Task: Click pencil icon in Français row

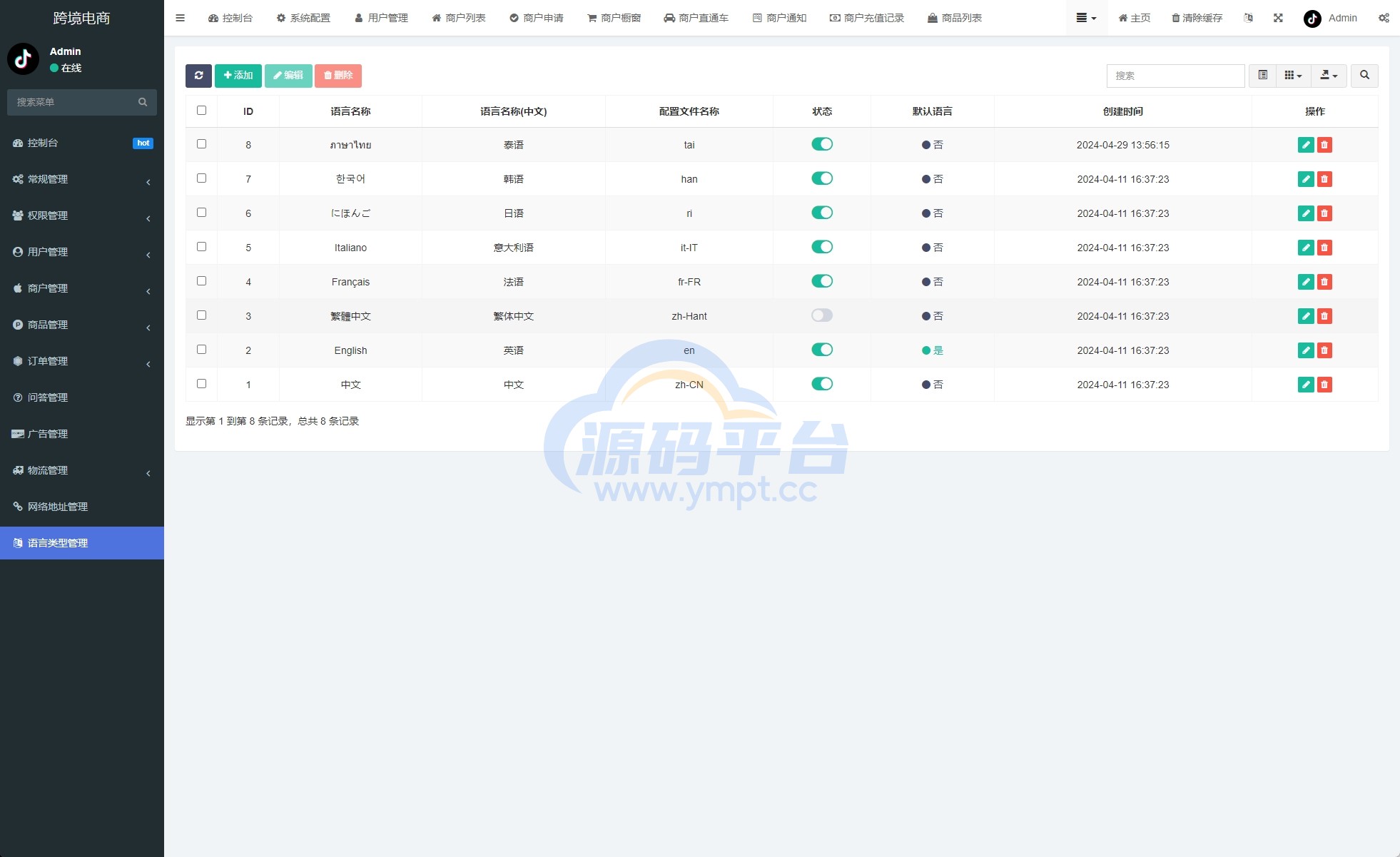Action: pos(1306,282)
